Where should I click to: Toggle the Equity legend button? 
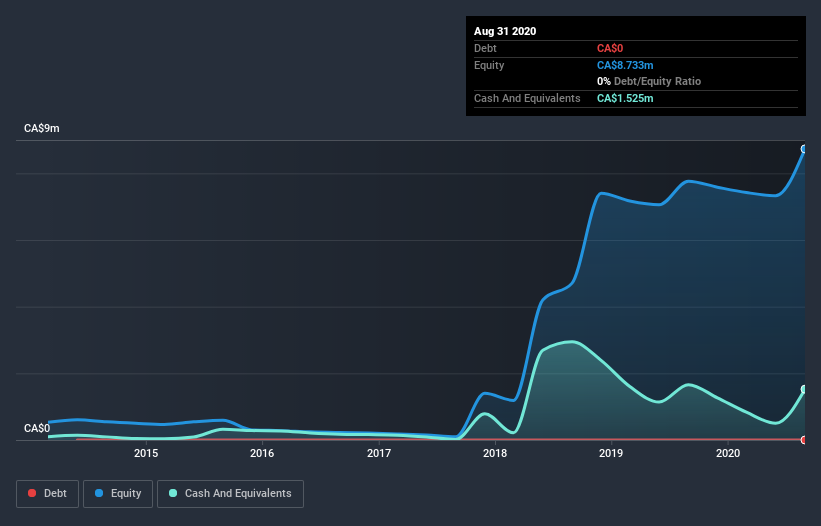click(x=118, y=494)
